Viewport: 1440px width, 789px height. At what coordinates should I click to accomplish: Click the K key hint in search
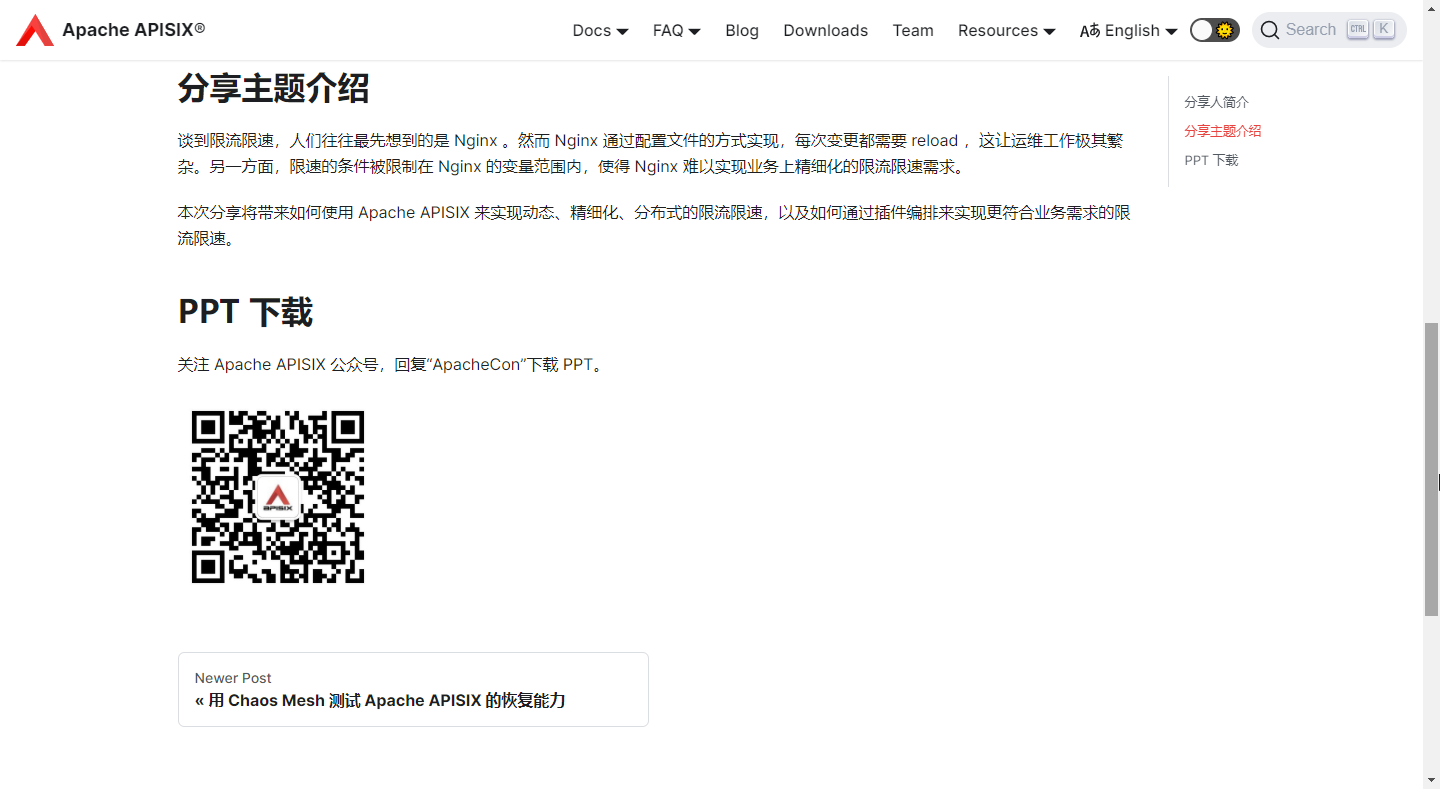click(x=1383, y=29)
